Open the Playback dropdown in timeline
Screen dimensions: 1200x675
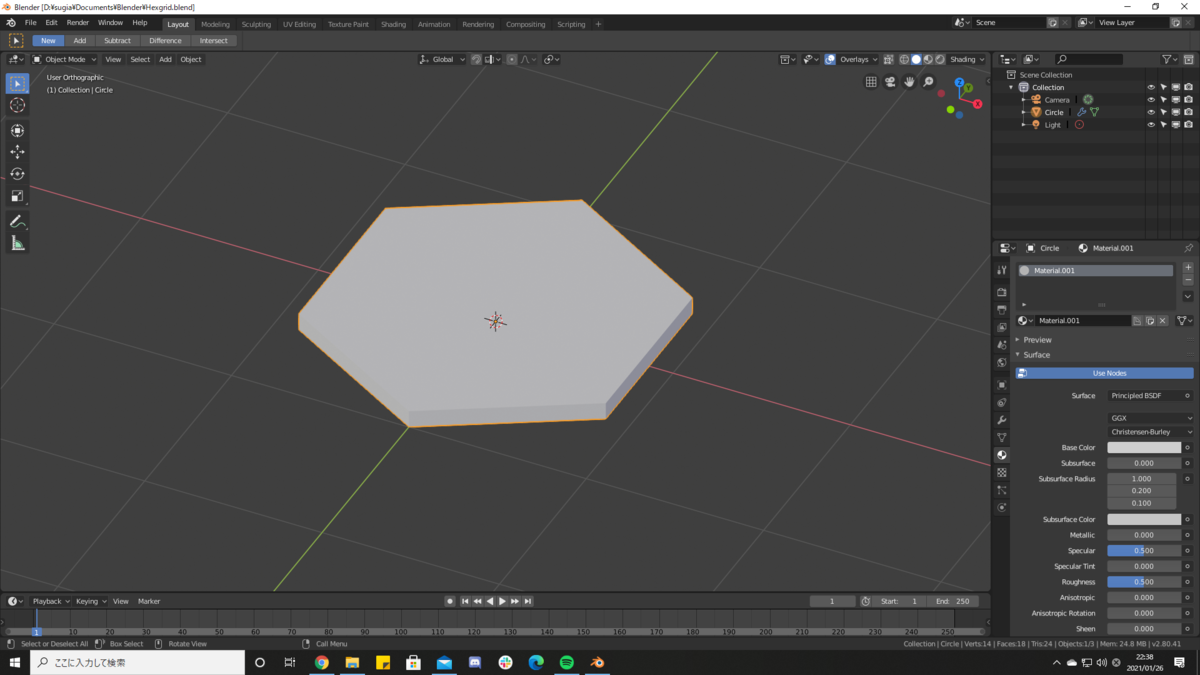[50, 601]
